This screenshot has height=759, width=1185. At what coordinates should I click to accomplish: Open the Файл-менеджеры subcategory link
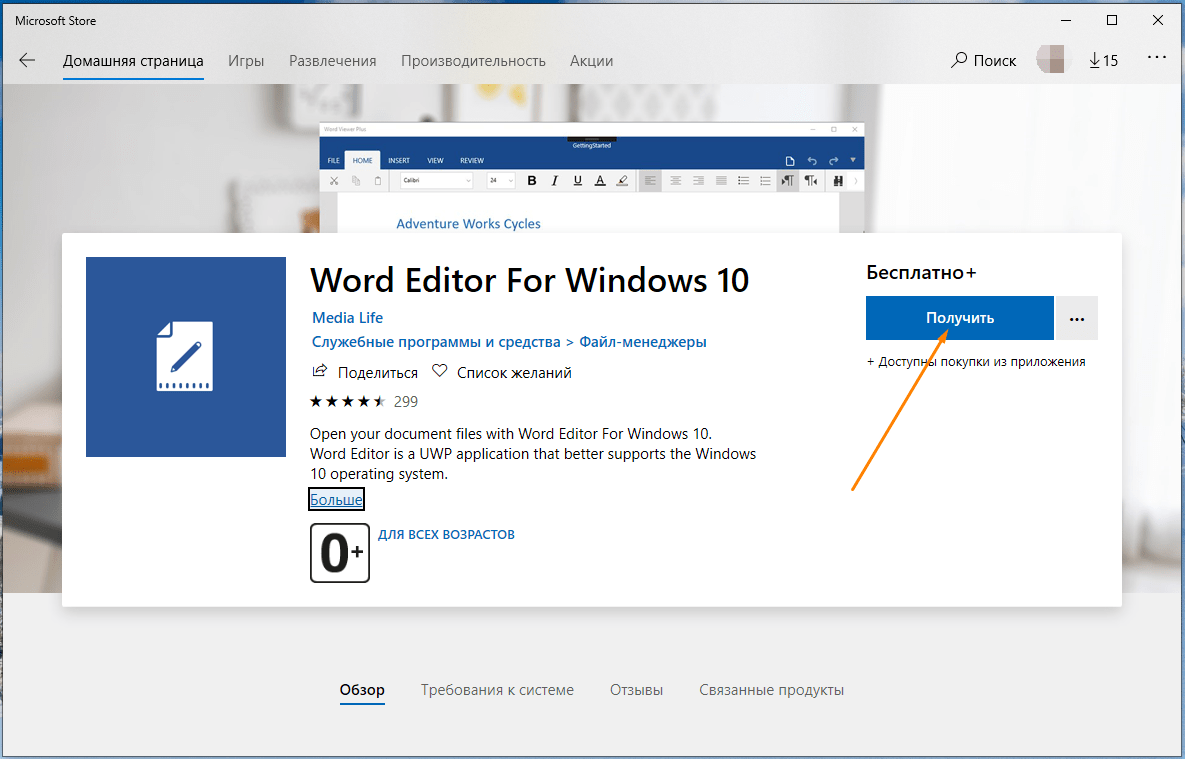point(643,342)
